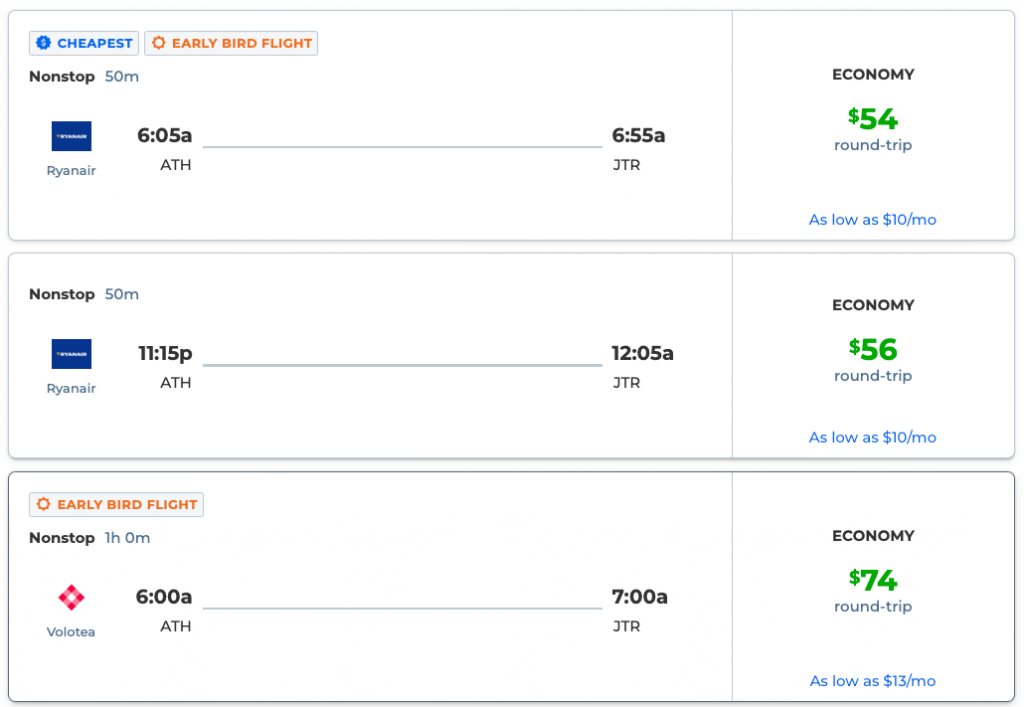Click the sun icon on the first Early Bird badge
This screenshot has width=1024, height=707.
click(158, 43)
